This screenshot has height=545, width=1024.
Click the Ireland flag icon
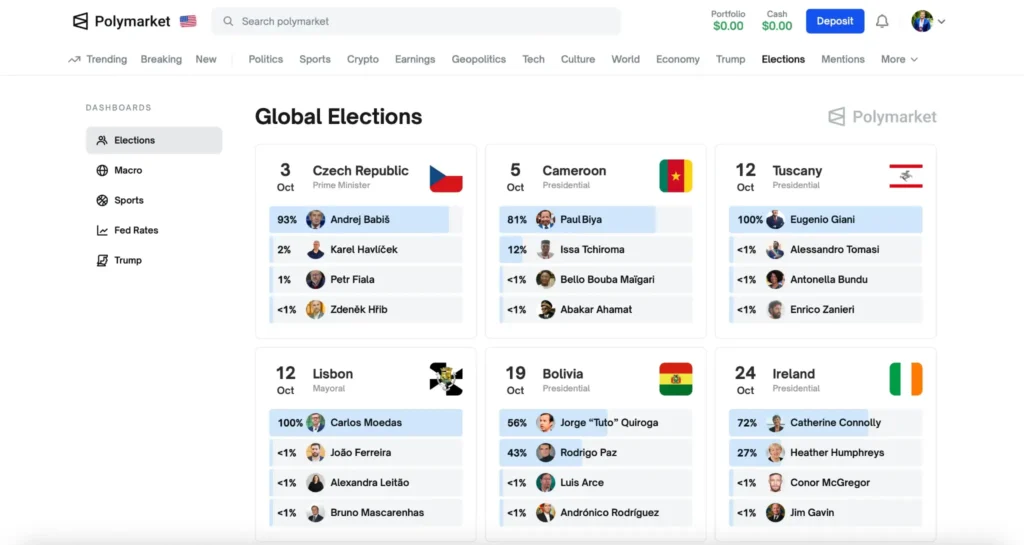coord(906,379)
